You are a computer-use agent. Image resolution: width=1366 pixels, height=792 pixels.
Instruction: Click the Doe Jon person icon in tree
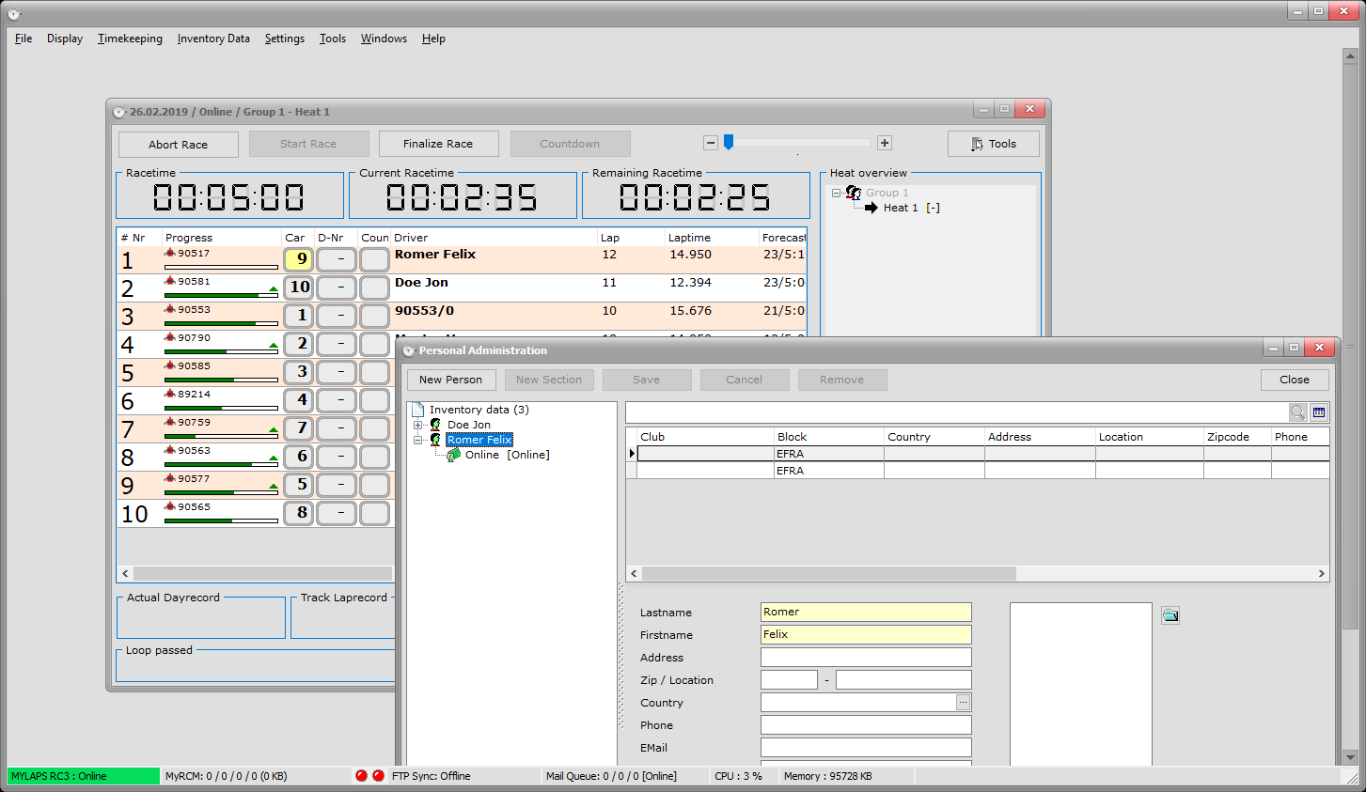(436, 425)
